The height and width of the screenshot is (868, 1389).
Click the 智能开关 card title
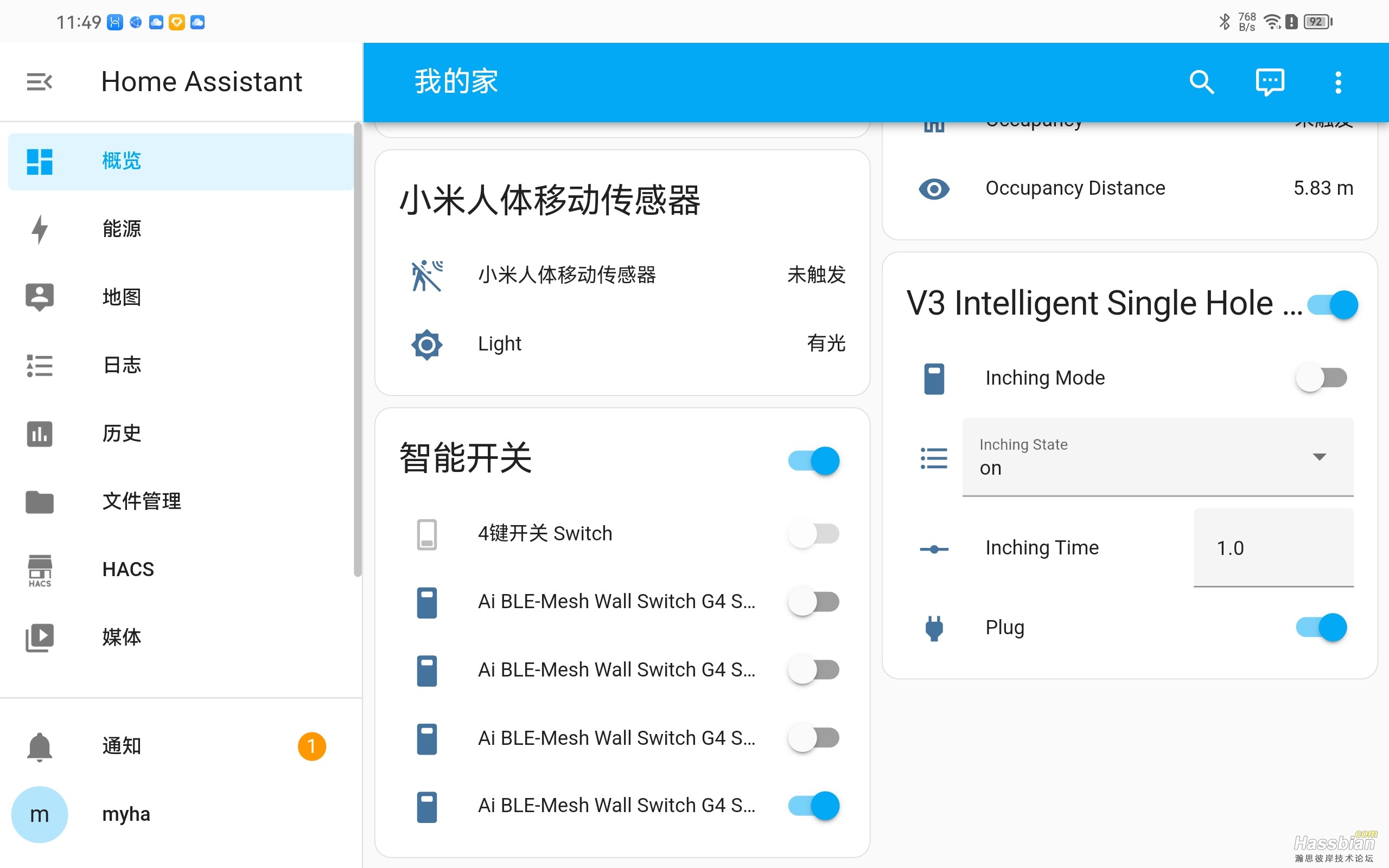click(x=466, y=458)
